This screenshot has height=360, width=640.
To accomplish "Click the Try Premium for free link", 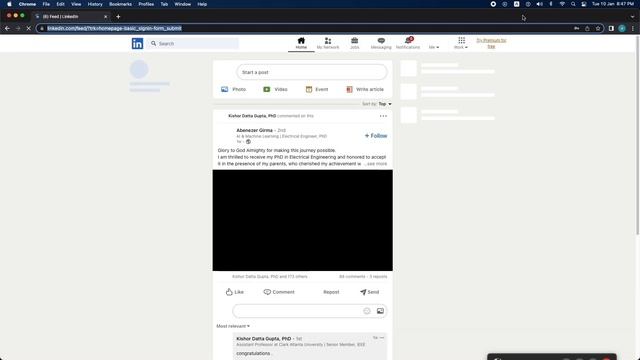I will [491, 43].
